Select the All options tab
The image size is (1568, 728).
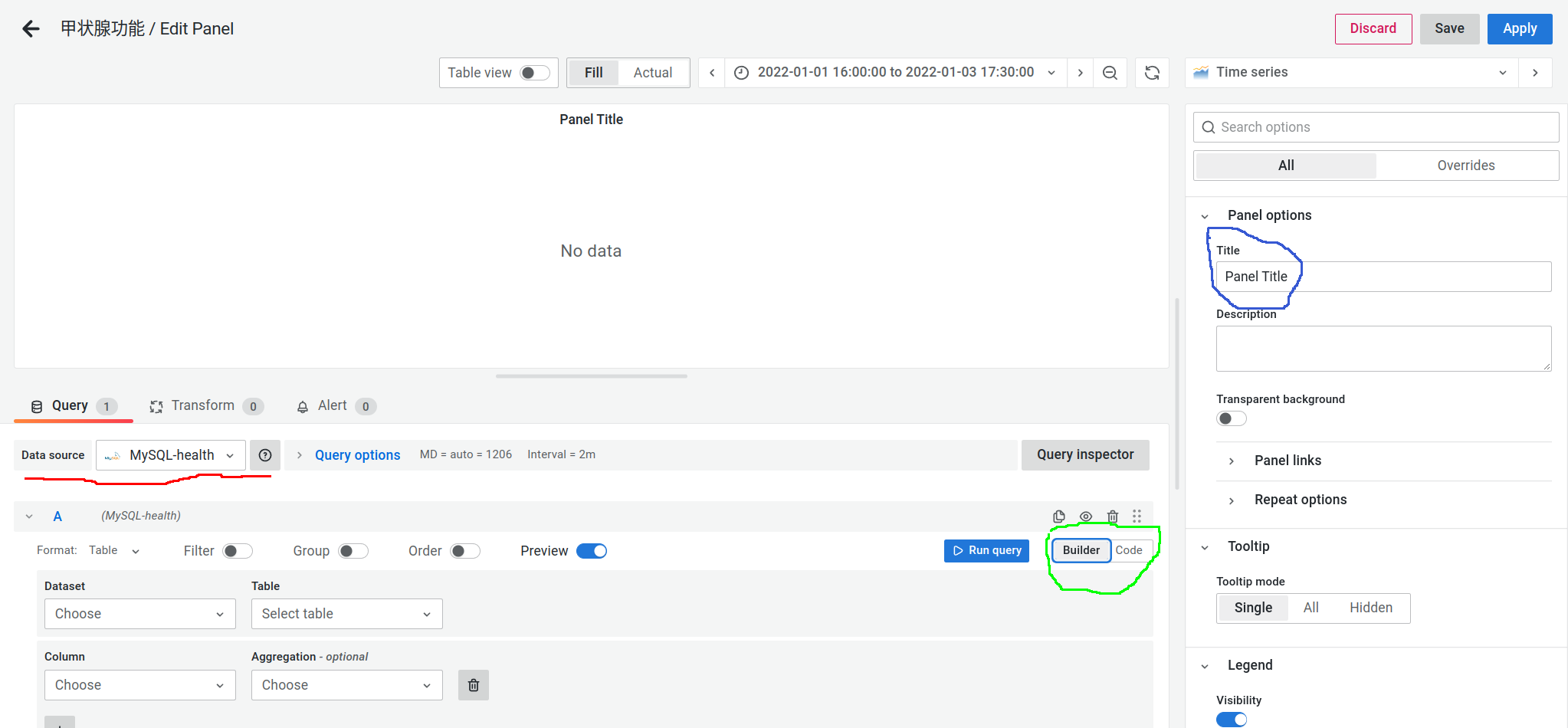click(1286, 166)
